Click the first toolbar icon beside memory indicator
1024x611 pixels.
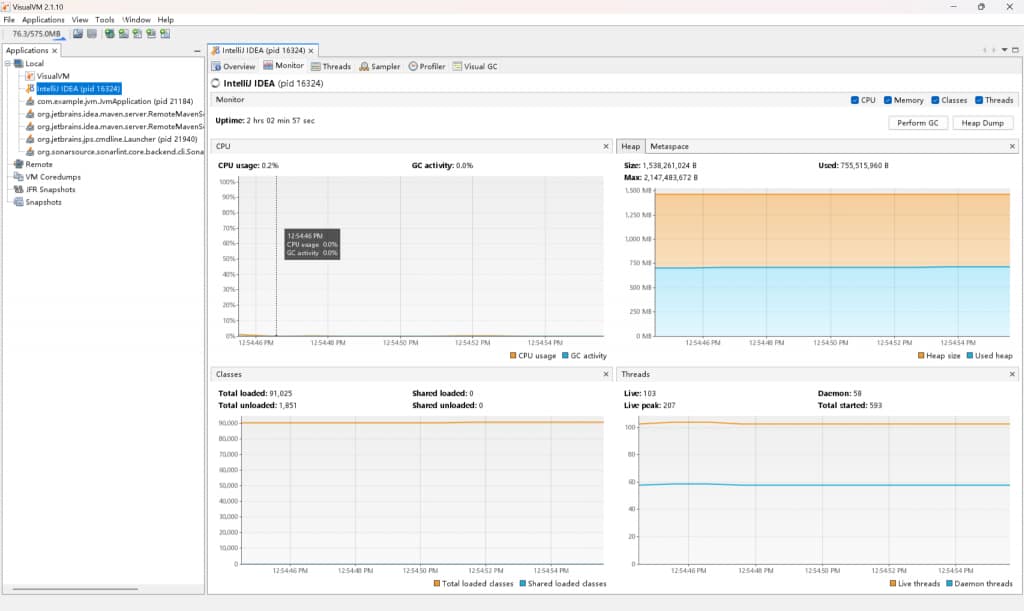(x=78, y=33)
